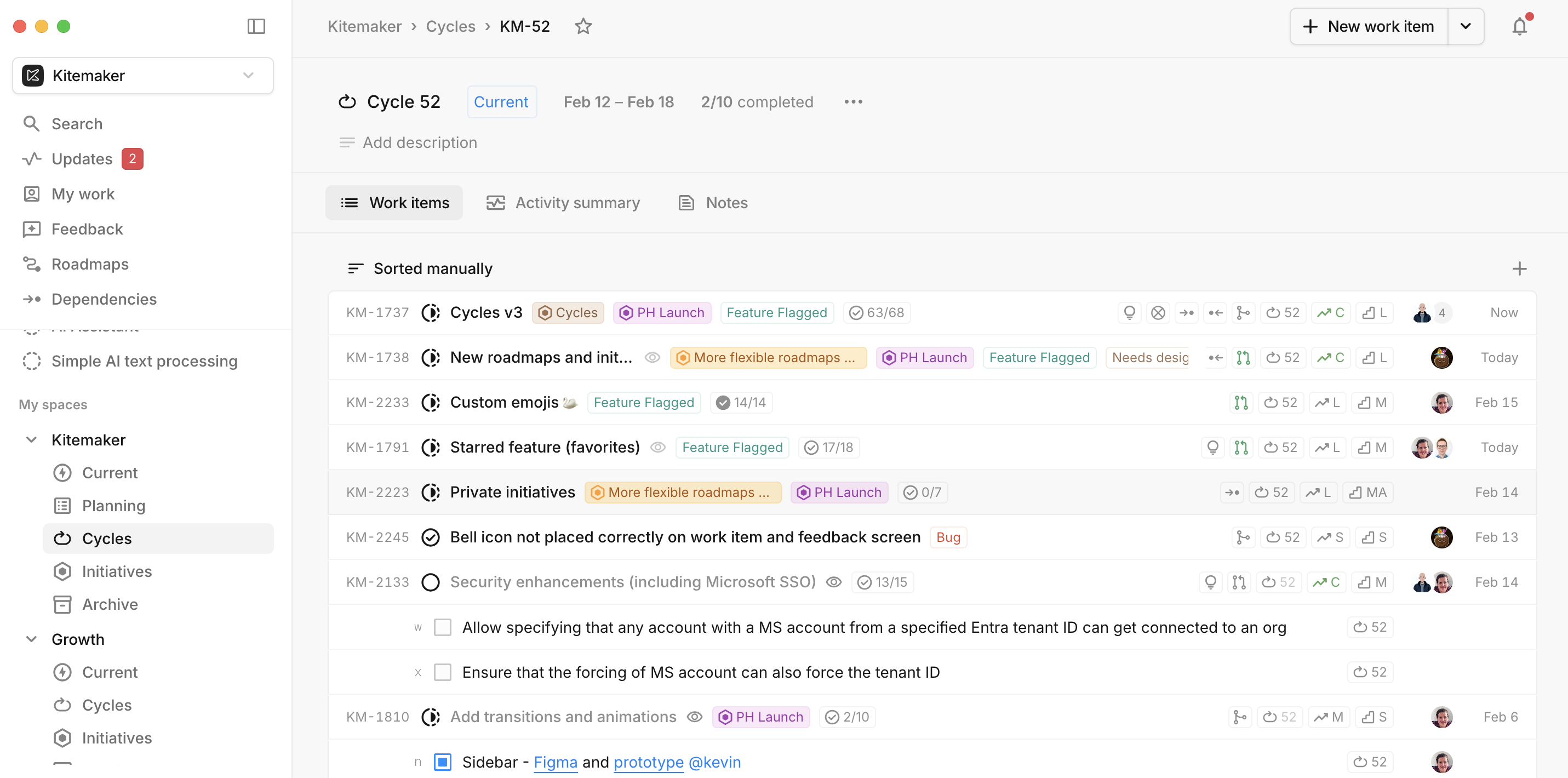Check the Ensure forcing of MS account todo
This screenshot has height=778, width=1568.
(443, 672)
